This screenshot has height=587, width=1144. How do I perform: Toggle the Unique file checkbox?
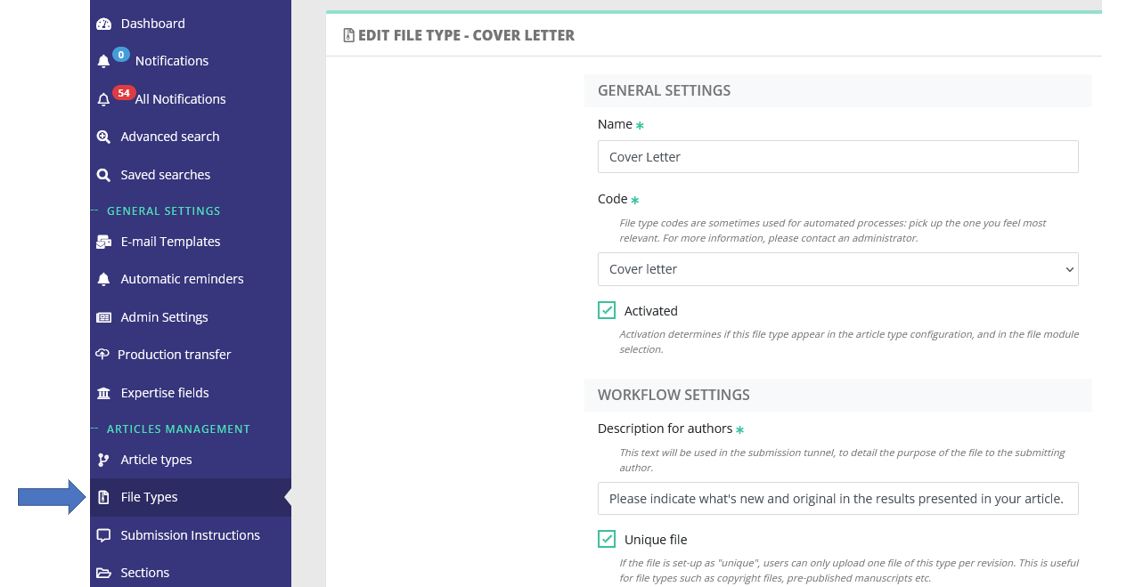(606, 540)
